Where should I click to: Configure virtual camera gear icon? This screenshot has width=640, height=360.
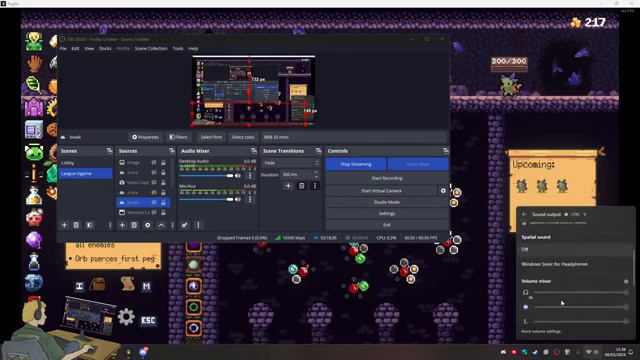click(443, 191)
